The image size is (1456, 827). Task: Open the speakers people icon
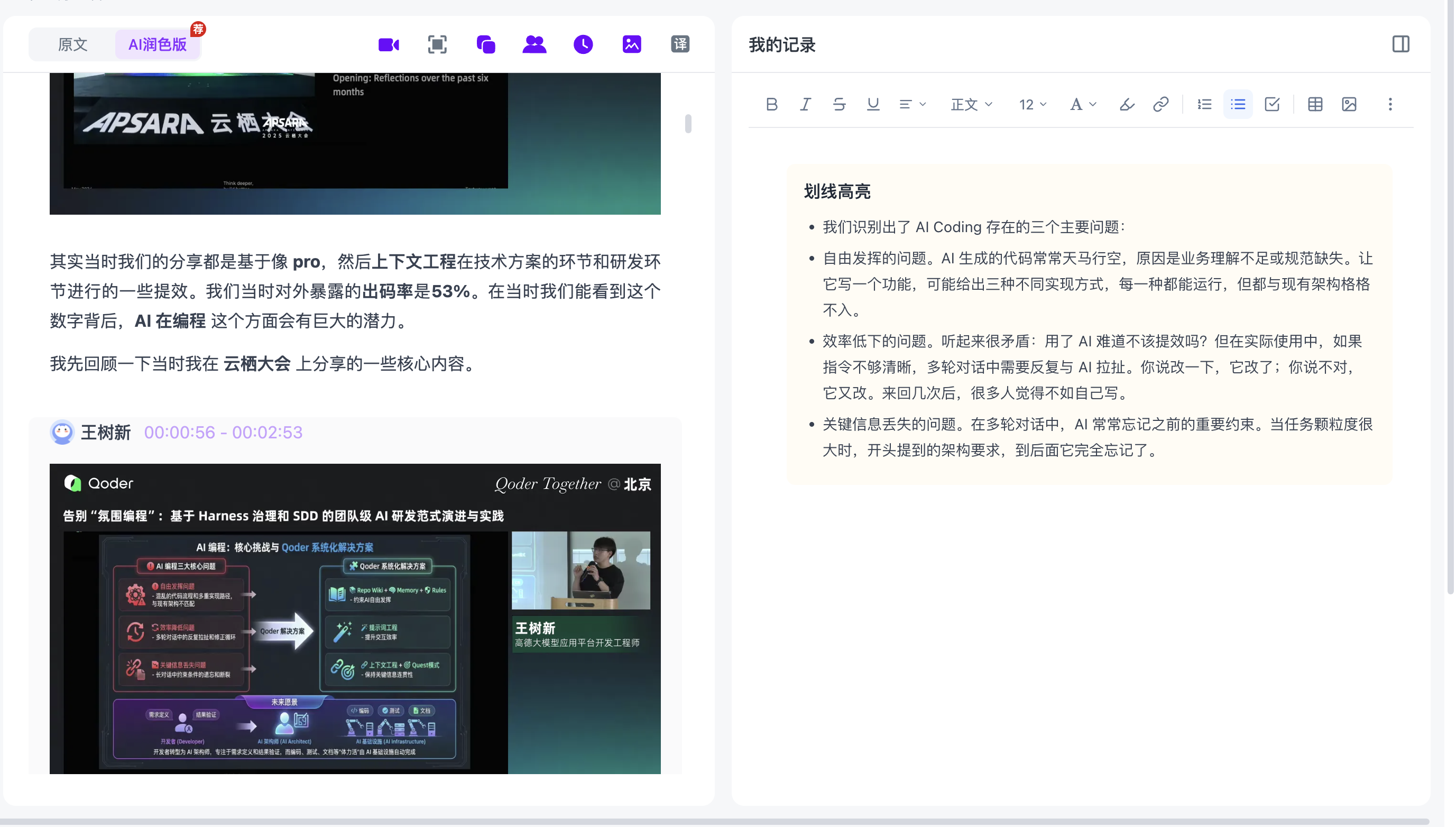tap(535, 44)
